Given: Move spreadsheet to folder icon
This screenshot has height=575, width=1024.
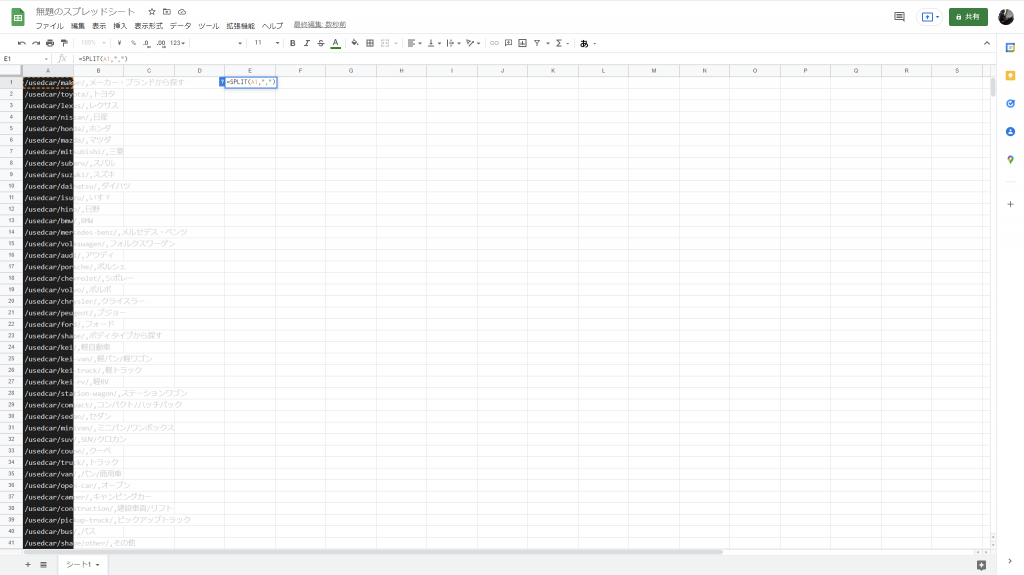Looking at the screenshot, I should coord(167,12).
